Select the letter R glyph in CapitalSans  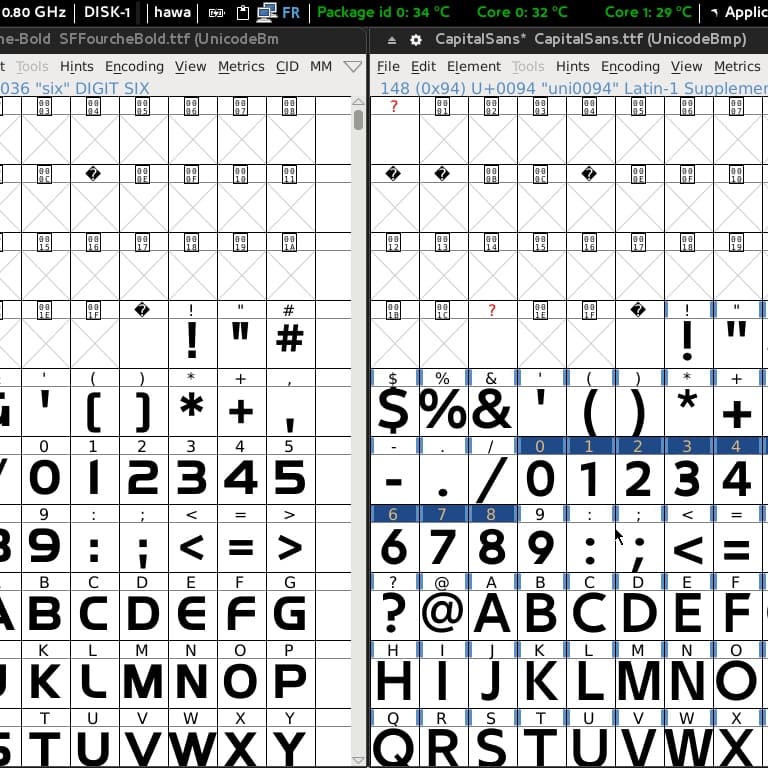point(443,748)
